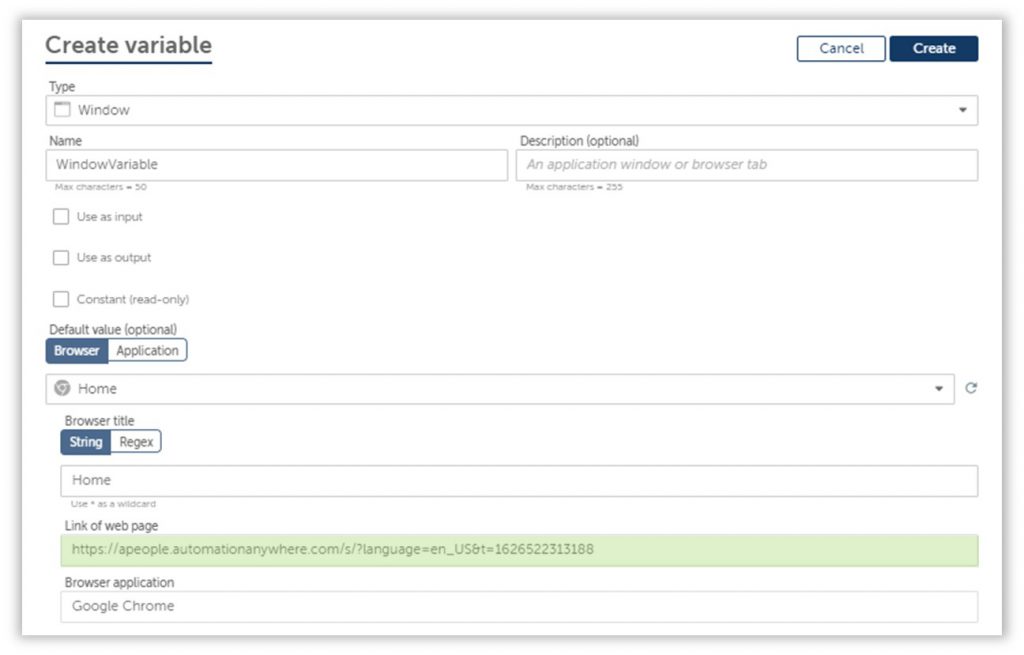Click the 'Max characters = 50' hint
The width and height of the screenshot is (1024, 655).
(101, 187)
